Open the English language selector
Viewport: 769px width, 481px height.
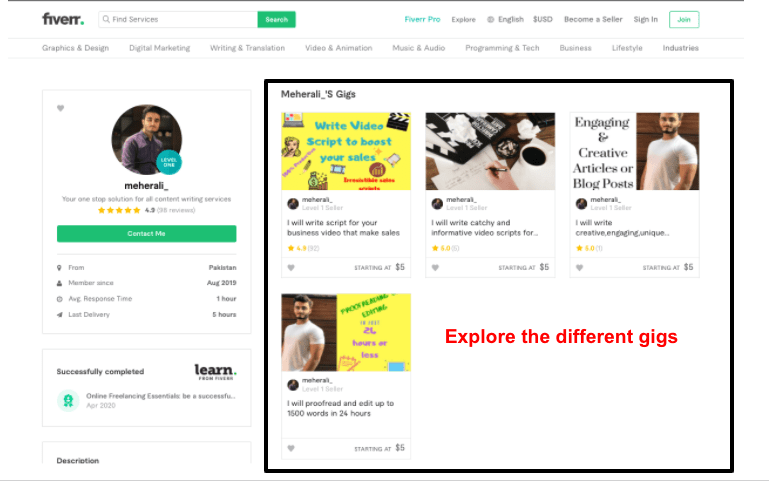point(511,20)
